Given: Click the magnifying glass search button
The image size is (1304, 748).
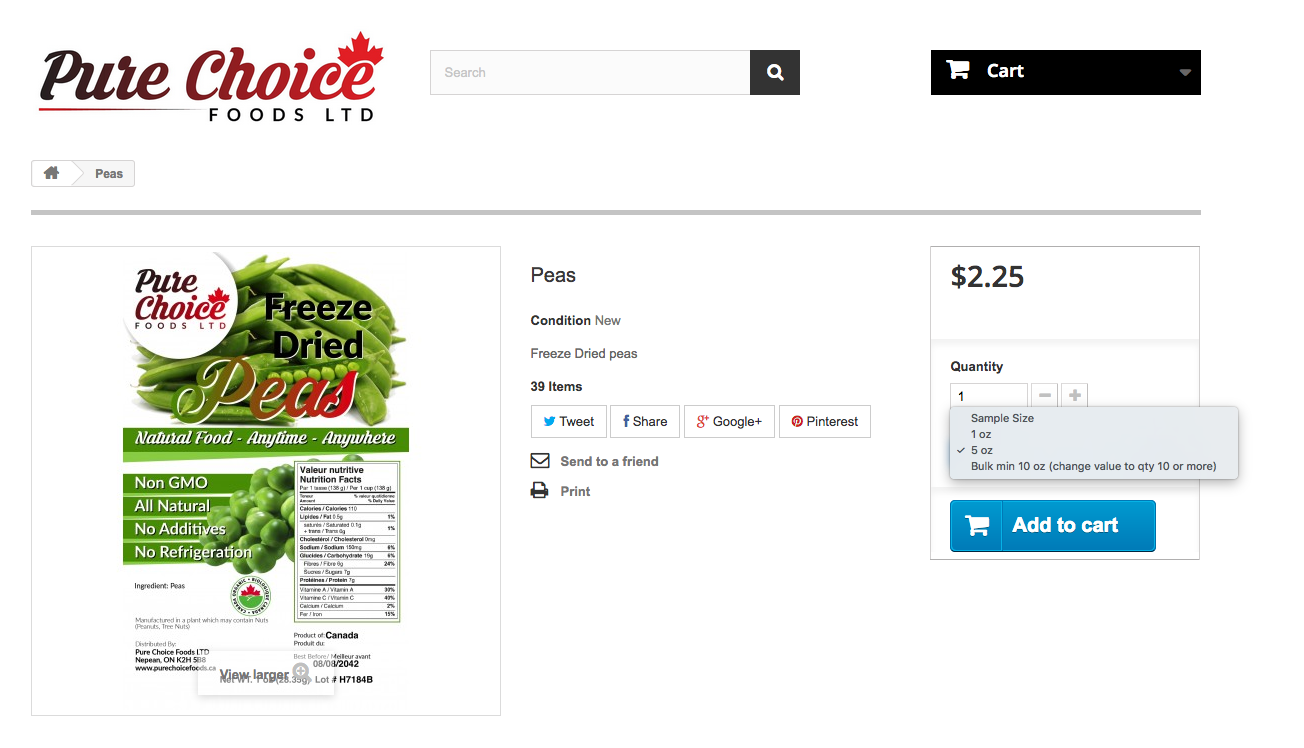Looking at the screenshot, I should click(x=775, y=73).
